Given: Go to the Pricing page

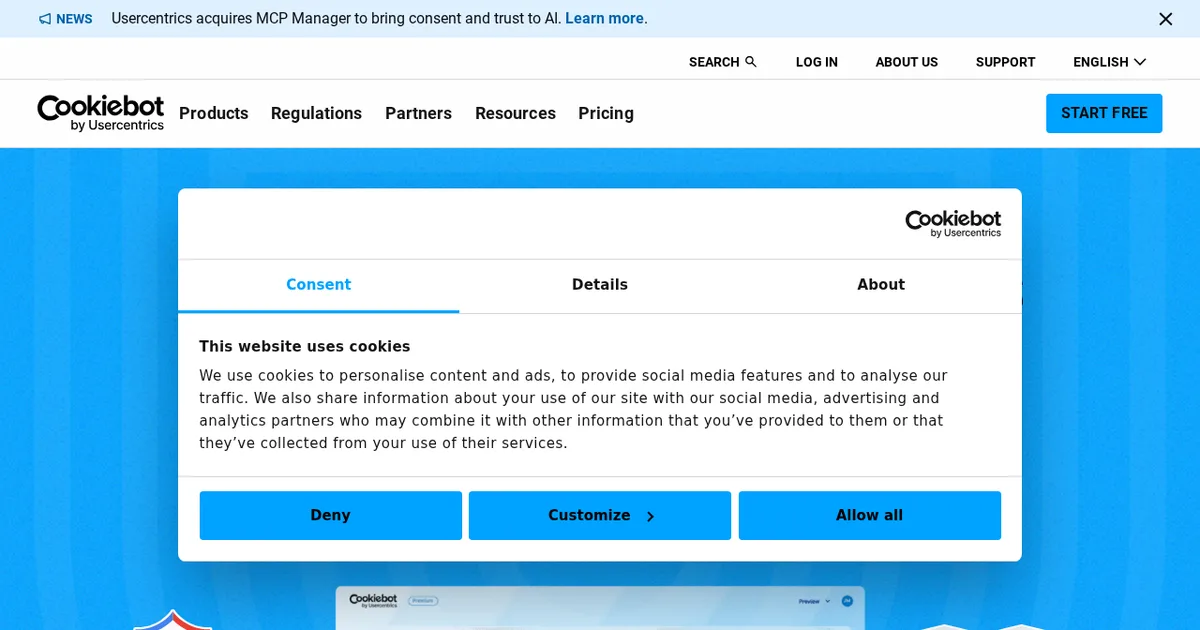Looking at the screenshot, I should (606, 113).
